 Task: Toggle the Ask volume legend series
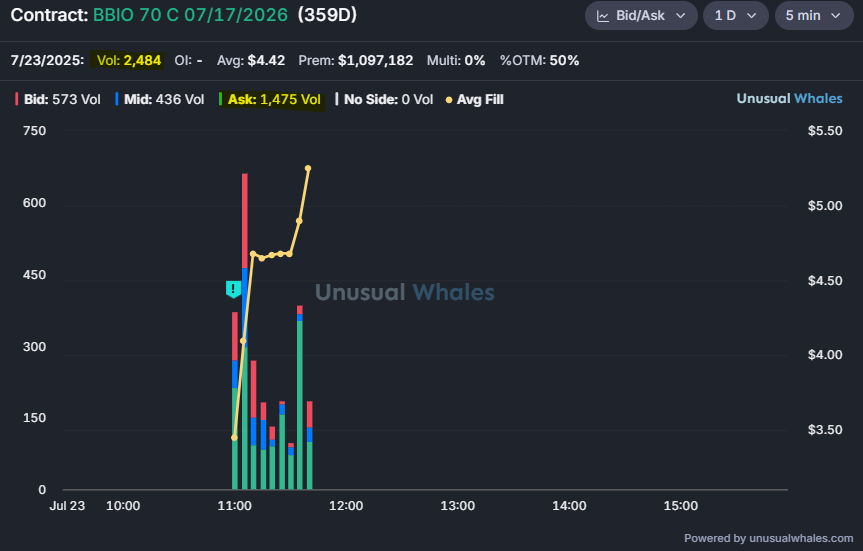(270, 100)
